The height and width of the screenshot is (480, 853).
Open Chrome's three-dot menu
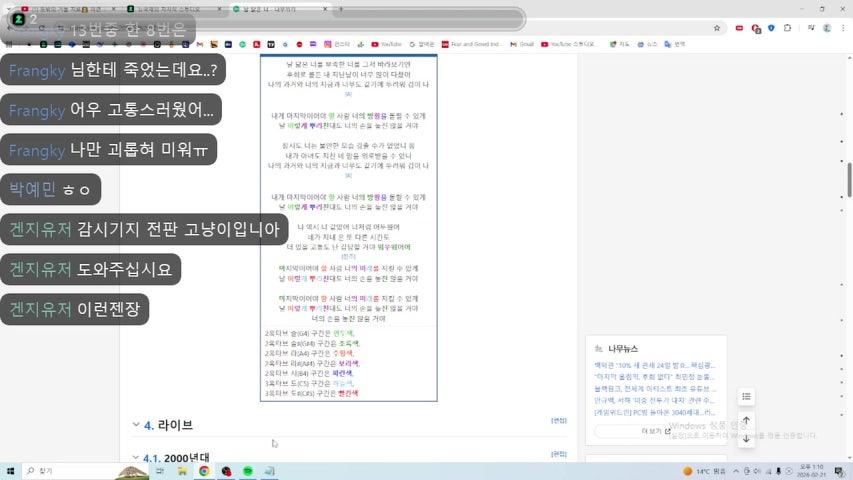click(843, 28)
